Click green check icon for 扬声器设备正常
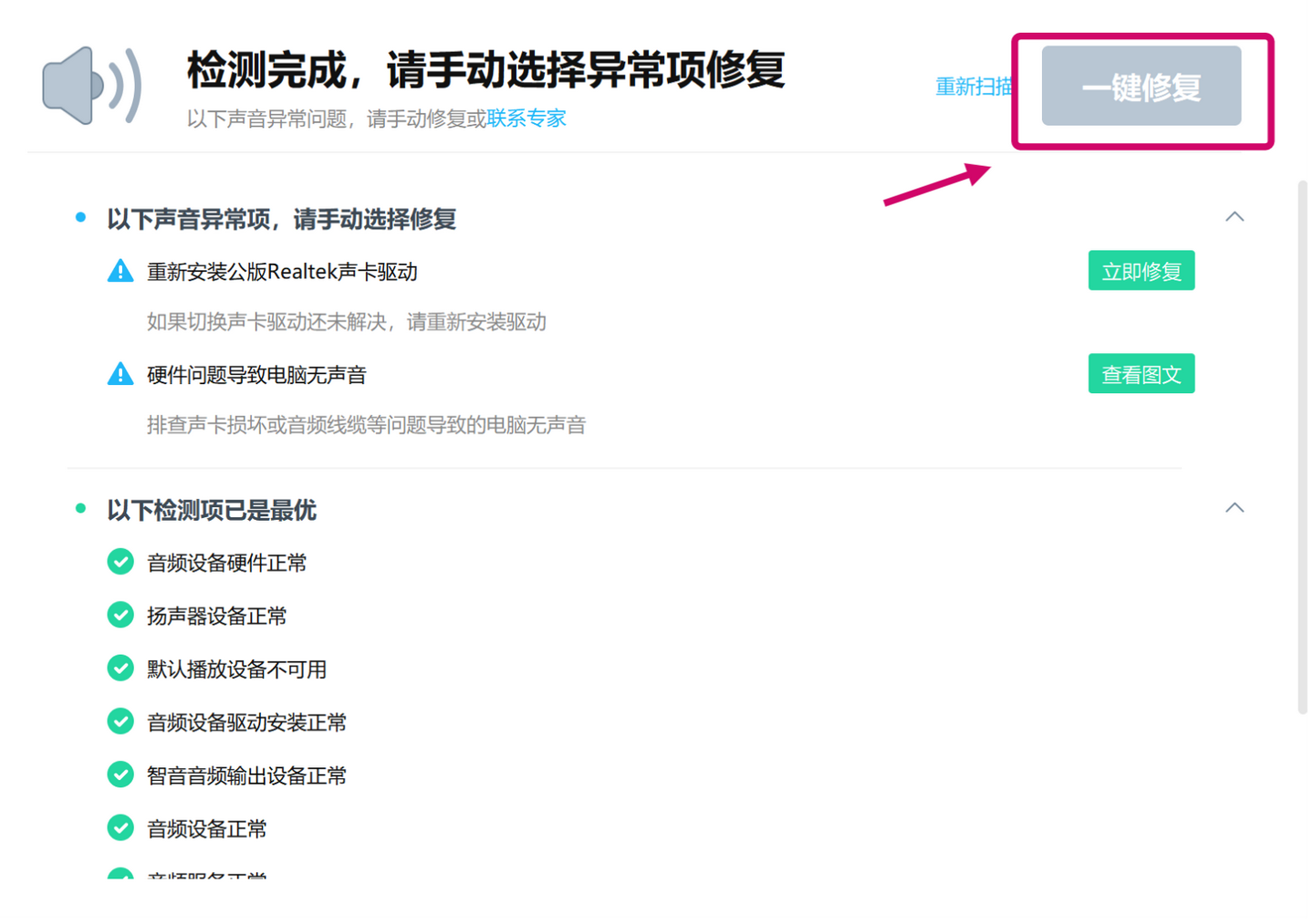Screen dimensions: 1314x924 pos(120,616)
